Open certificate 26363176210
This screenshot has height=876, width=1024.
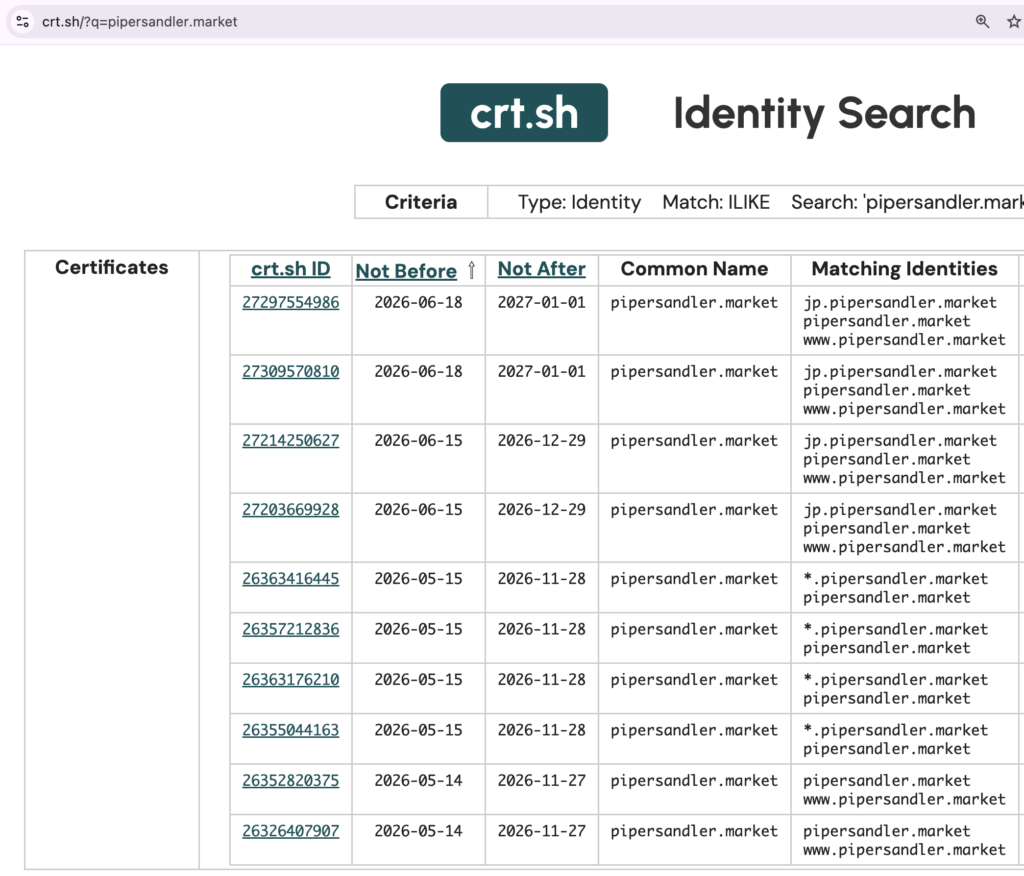pyautogui.click(x=291, y=680)
